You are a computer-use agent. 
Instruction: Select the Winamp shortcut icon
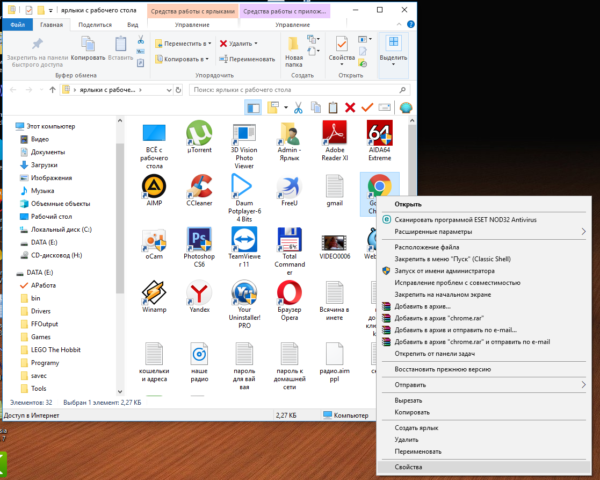pos(154,292)
